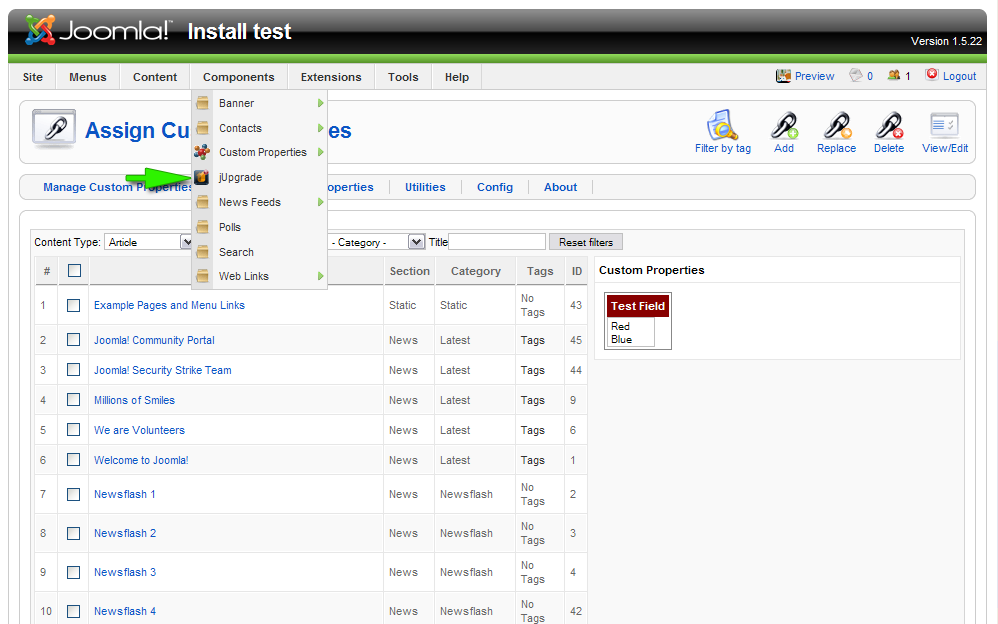
Task: Open the Extensions menu
Action: pyautogui.click(x=331, y=77)
